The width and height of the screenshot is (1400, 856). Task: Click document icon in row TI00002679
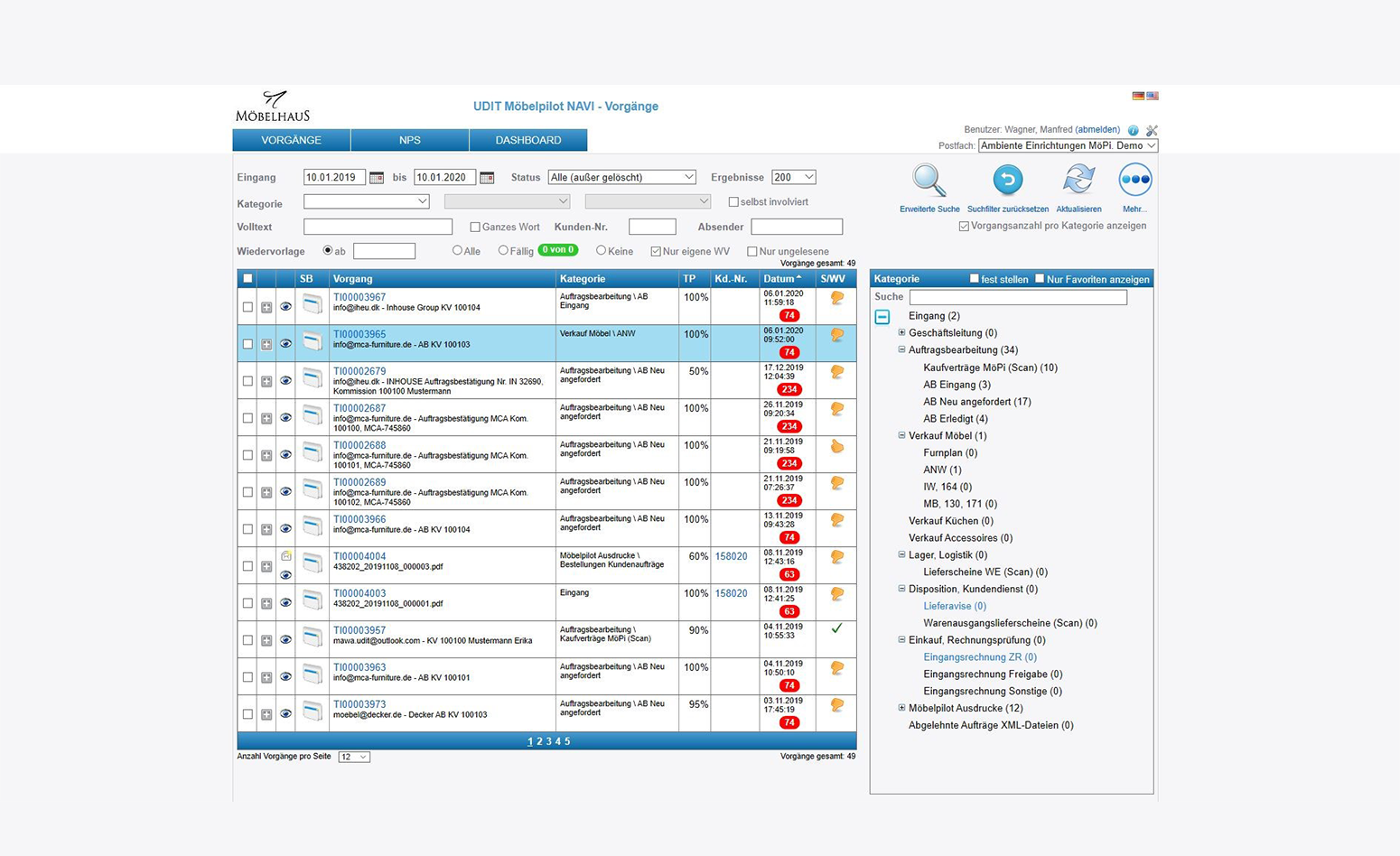click(x=313, y=378)
